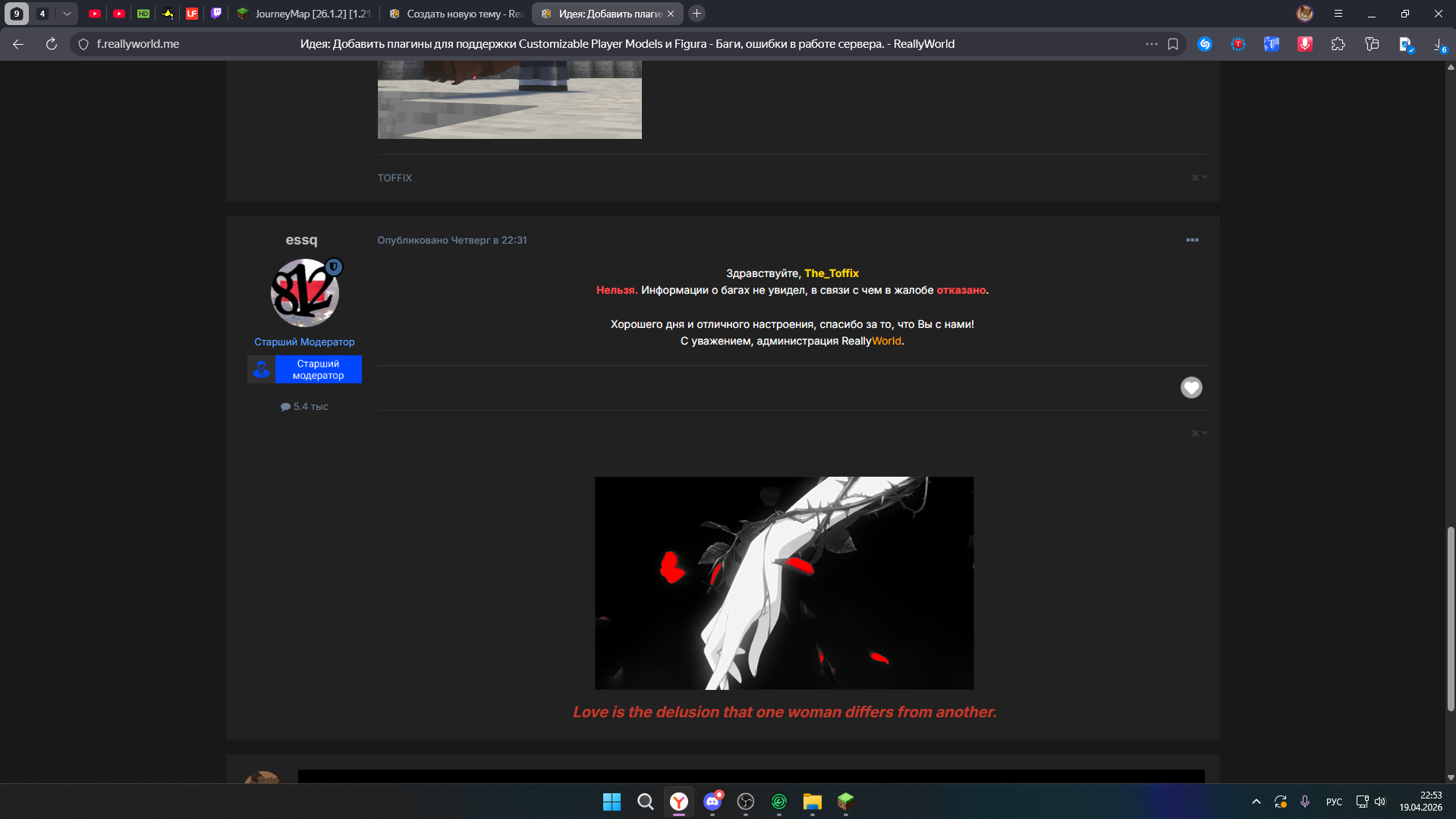
Task: Click the Shazam extension icon
Action: (1204, 44)
